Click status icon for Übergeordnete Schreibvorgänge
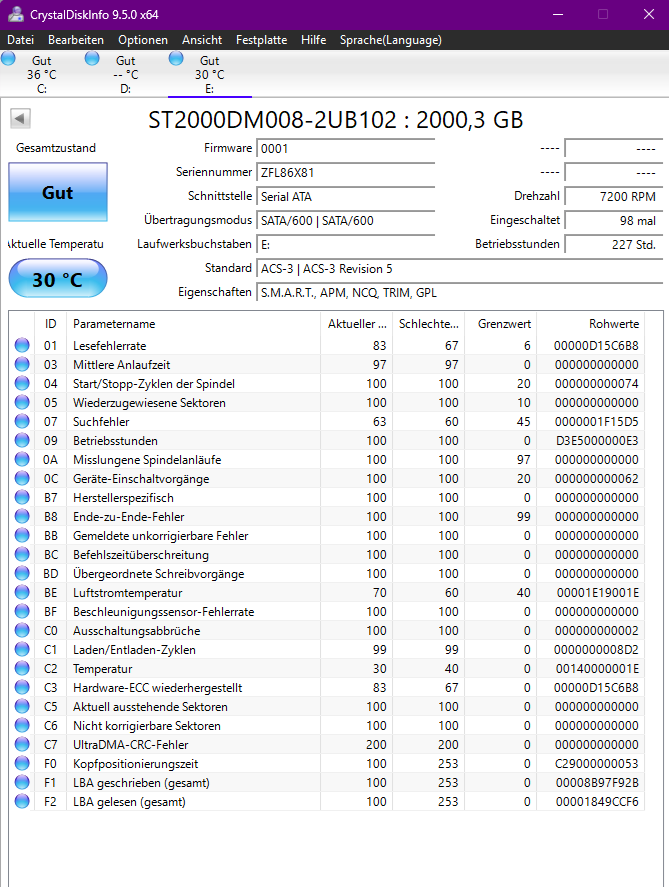Image resolution: width=669 pixels, height=887 pixels. pyautogui.click(x=22, y=573)
